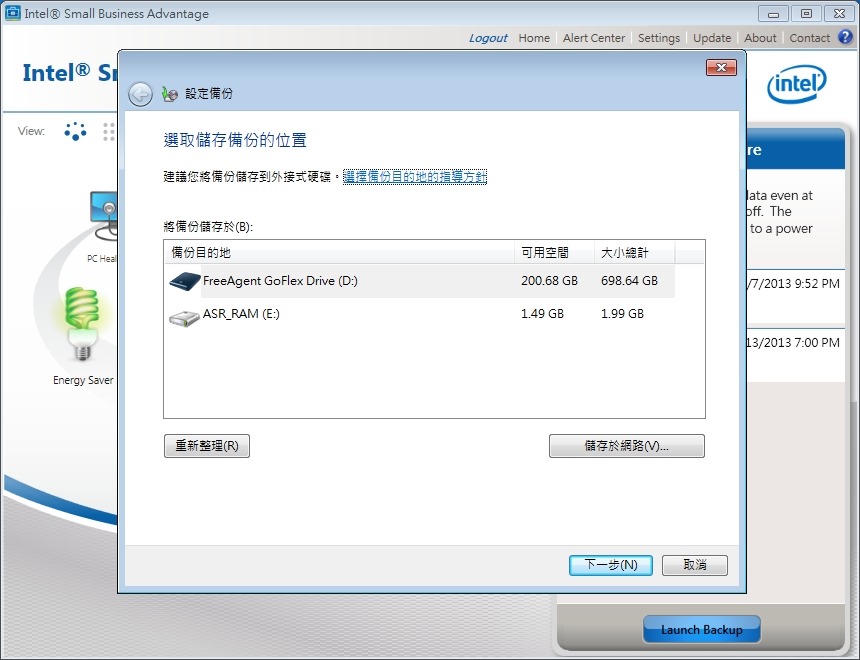Click the ASR_RAM drive icon
860x660 pixels.
(x=184, y=317)
